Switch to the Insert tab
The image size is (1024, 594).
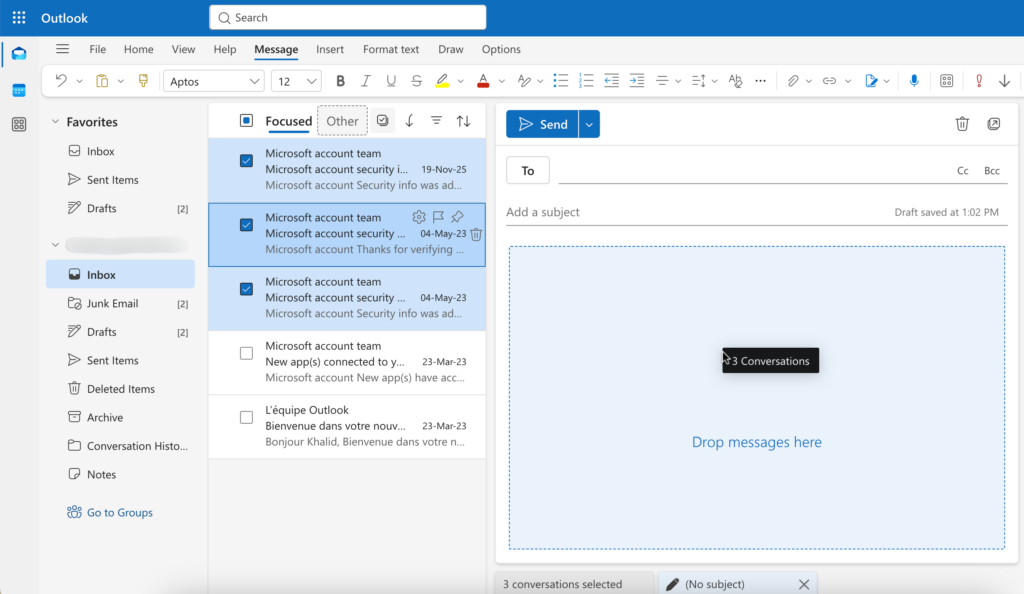(x=330, y=49)
